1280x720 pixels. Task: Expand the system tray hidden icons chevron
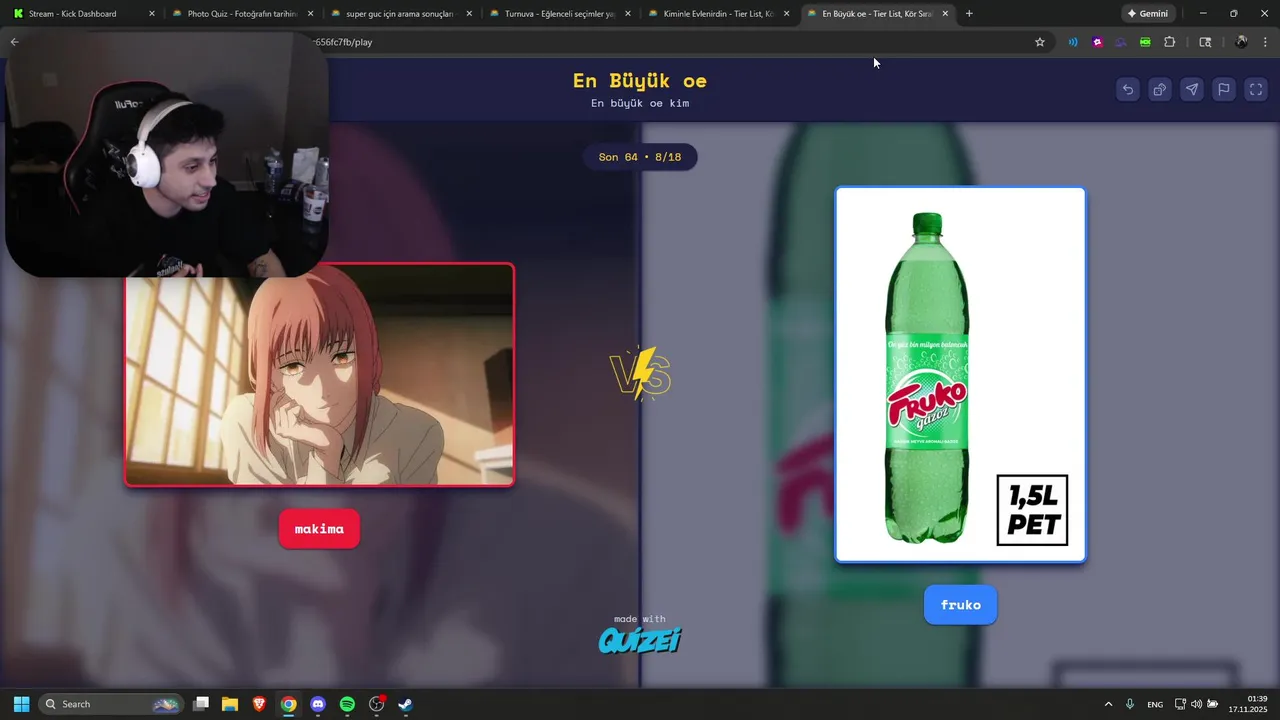(1108, 704)
